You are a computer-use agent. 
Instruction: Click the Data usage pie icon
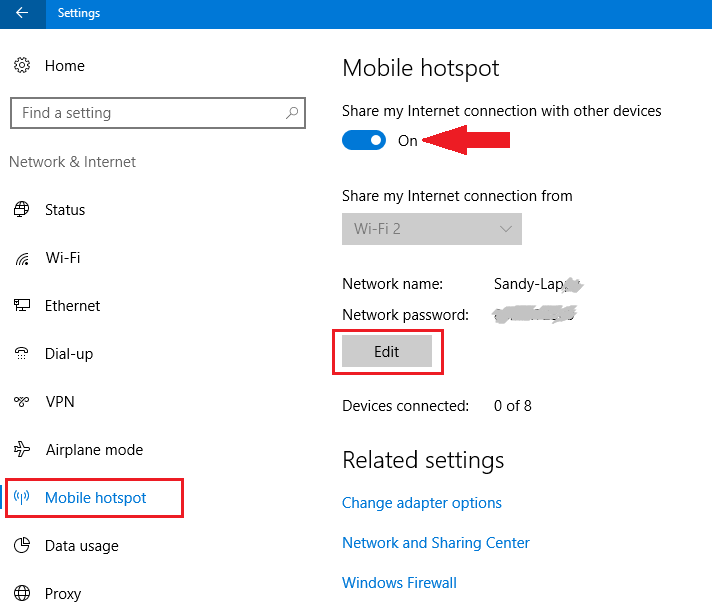coord(22,546)
